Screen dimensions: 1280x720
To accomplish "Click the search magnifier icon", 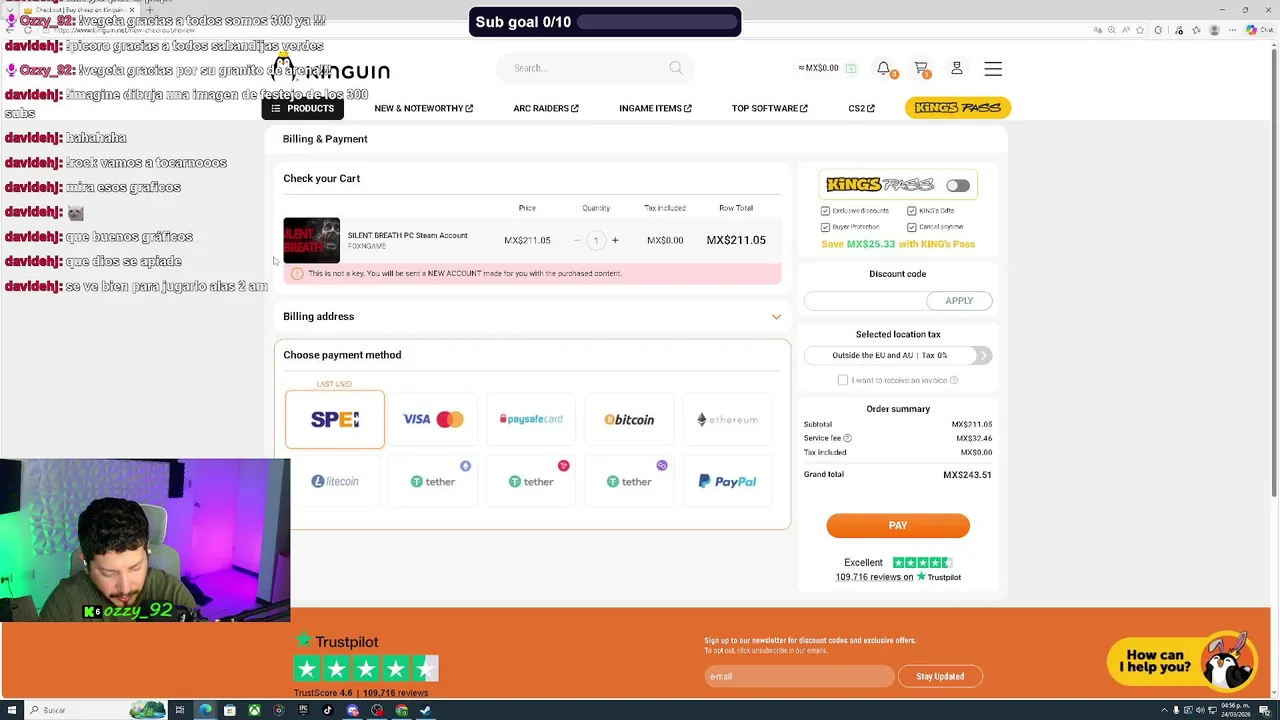I will pos(676,68).
